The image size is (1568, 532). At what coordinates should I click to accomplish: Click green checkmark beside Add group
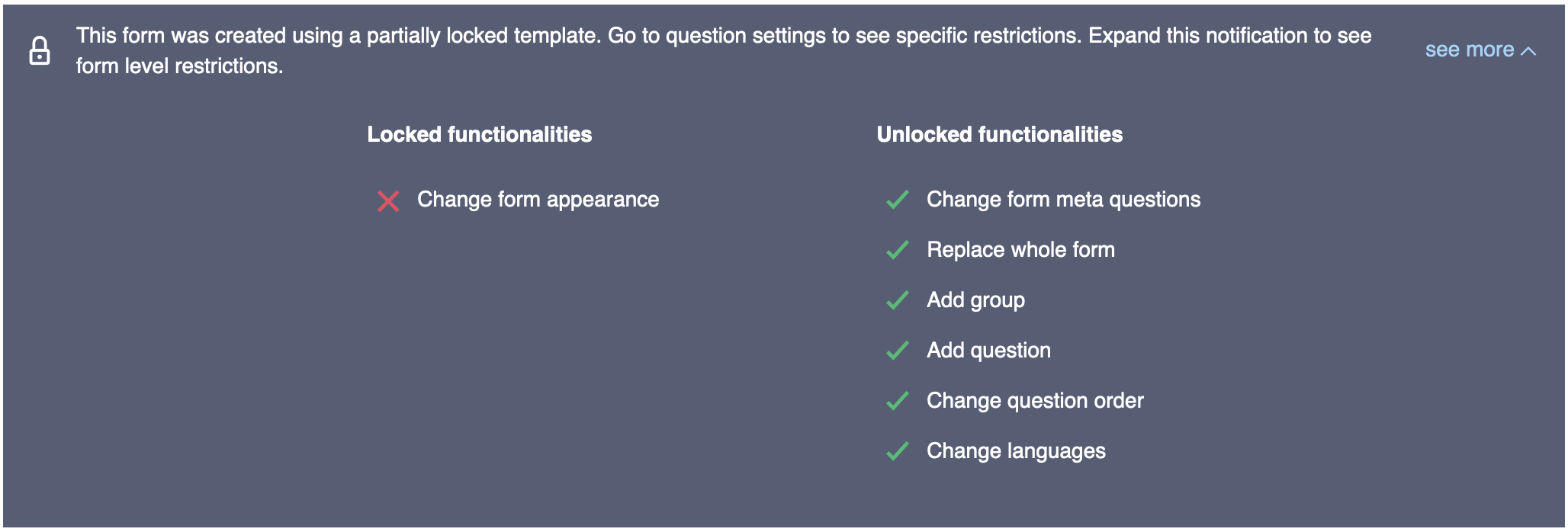point(898,300)
